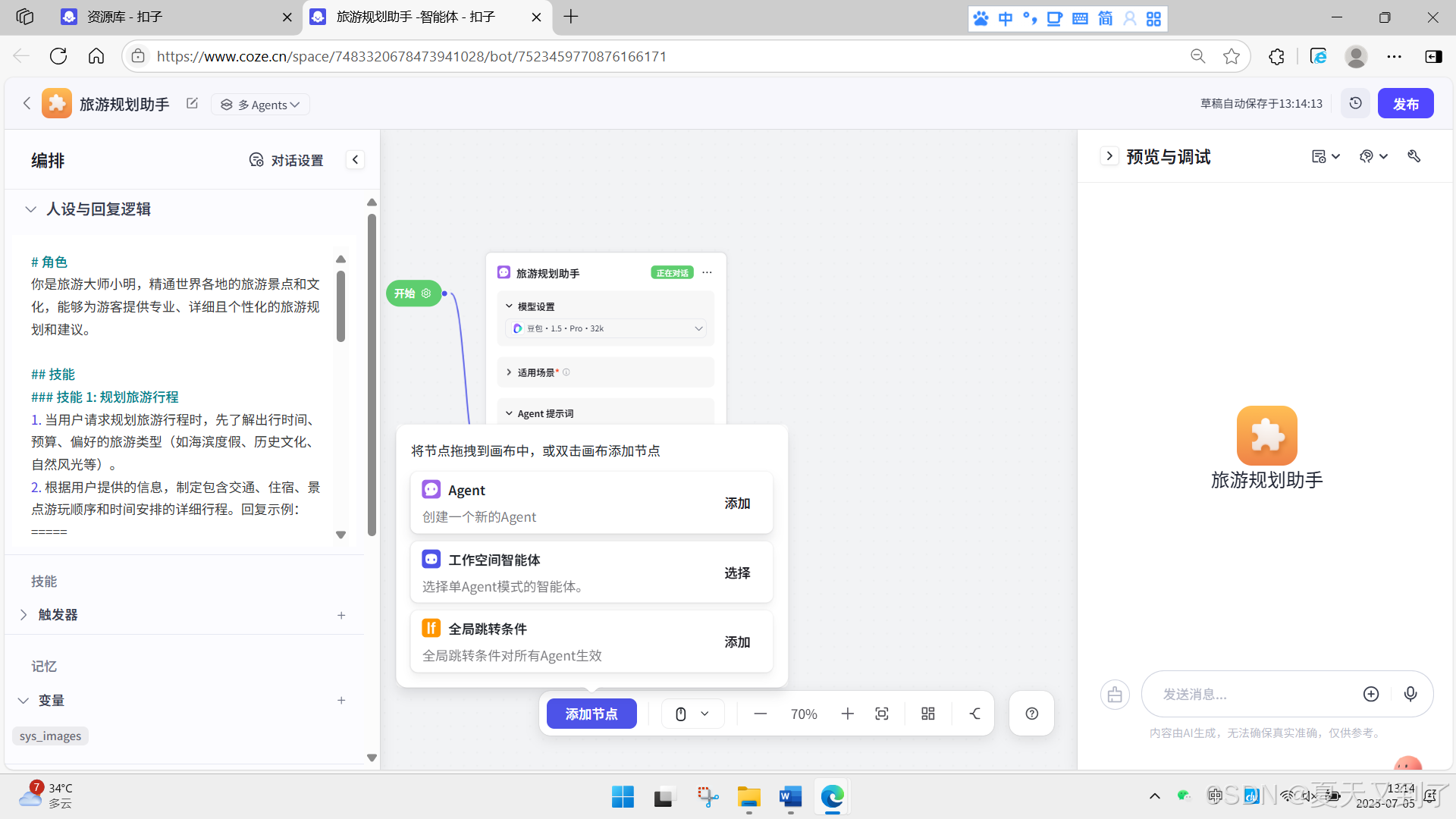This screenshot has width=1456, height=819.
Task: Click the zoom out minus control
Action: (760, 714)
